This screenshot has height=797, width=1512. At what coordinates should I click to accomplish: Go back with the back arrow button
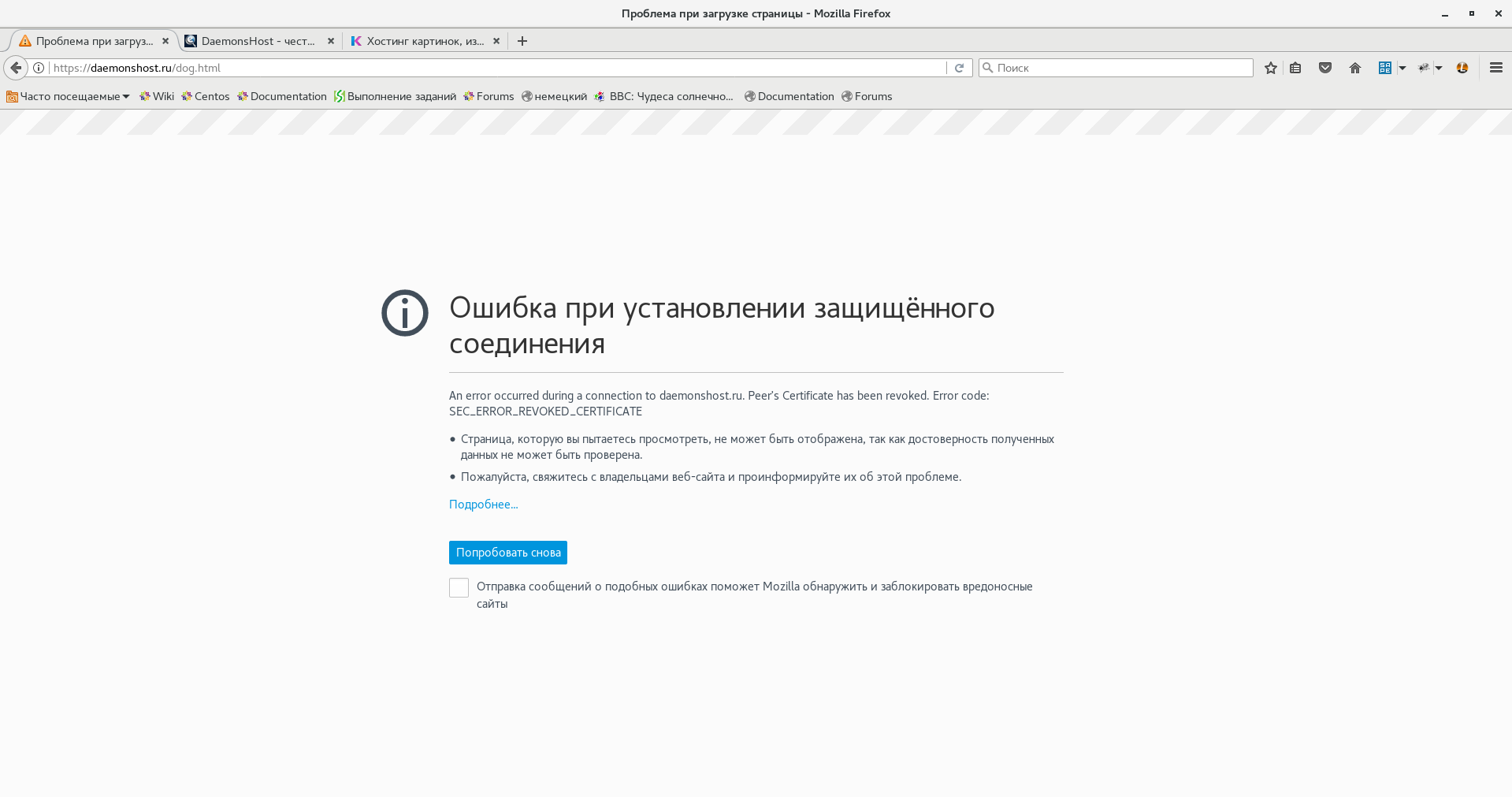coord(16,68)
